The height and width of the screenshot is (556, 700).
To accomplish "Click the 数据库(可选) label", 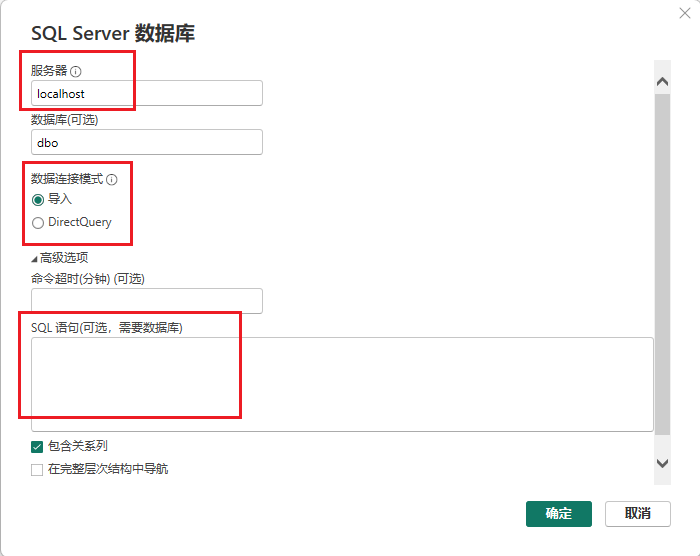I will point(65,120).
